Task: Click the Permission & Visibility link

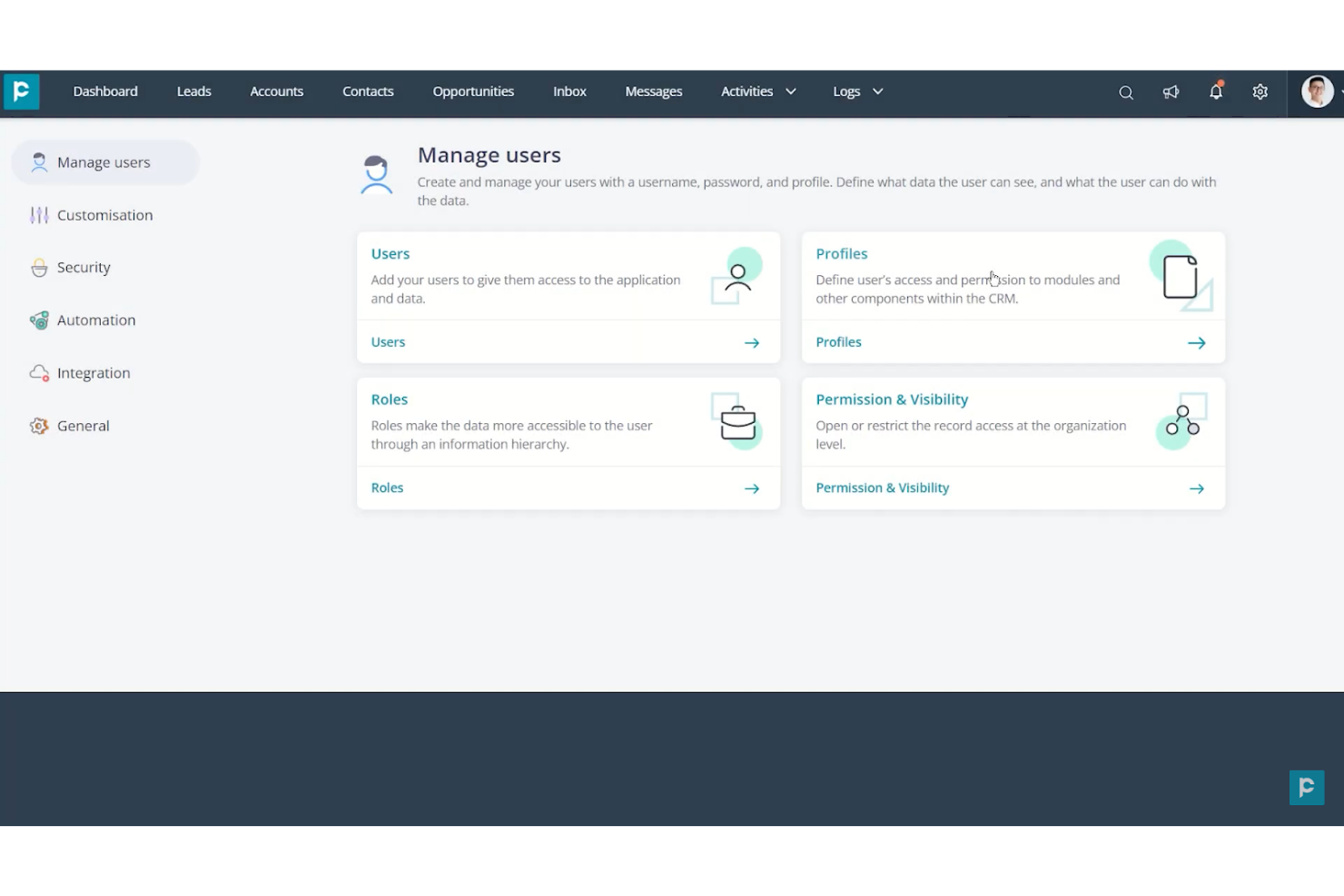Action: (x=882, y=487)
